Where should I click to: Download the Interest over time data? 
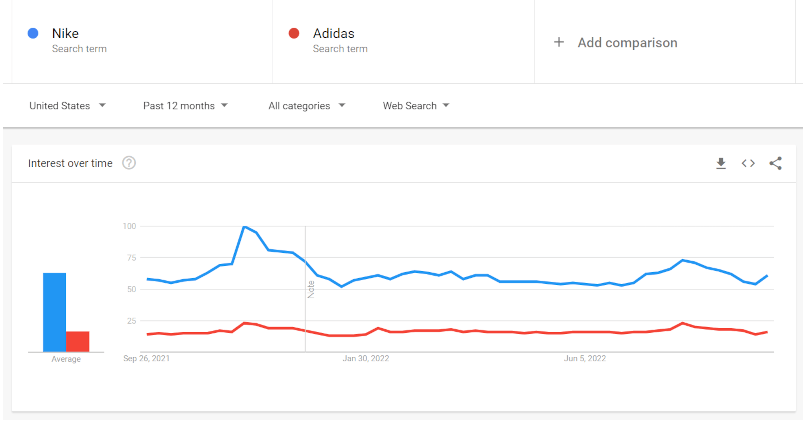720,164
